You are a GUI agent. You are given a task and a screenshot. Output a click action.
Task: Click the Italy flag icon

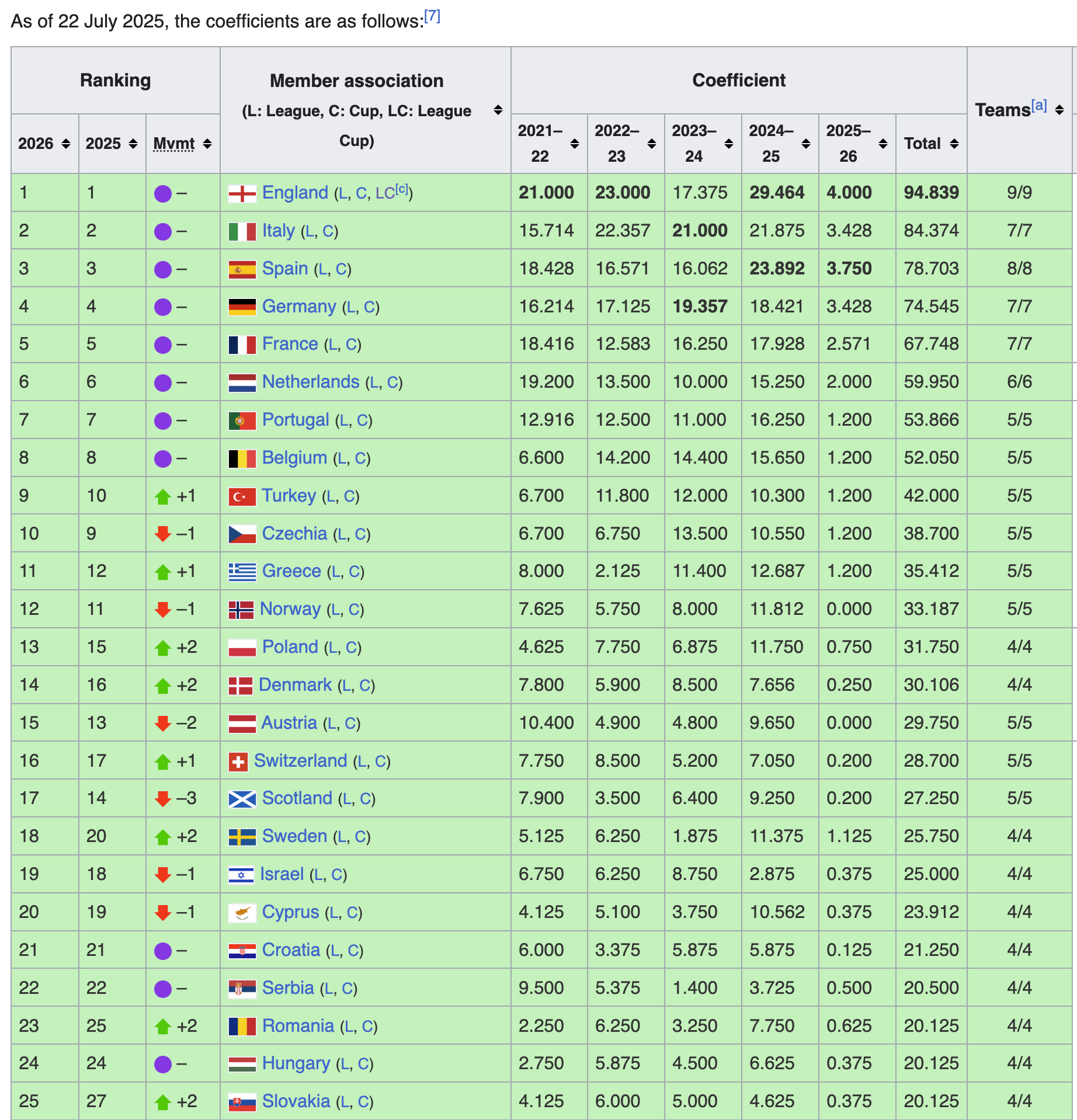242,231
